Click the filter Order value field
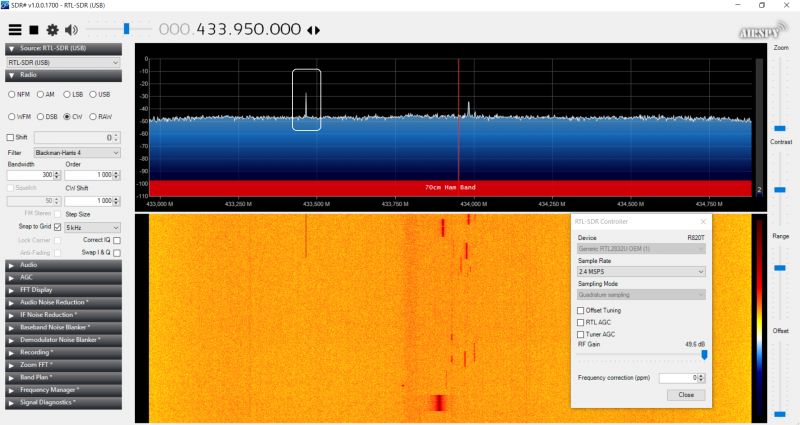 point(89,175)
